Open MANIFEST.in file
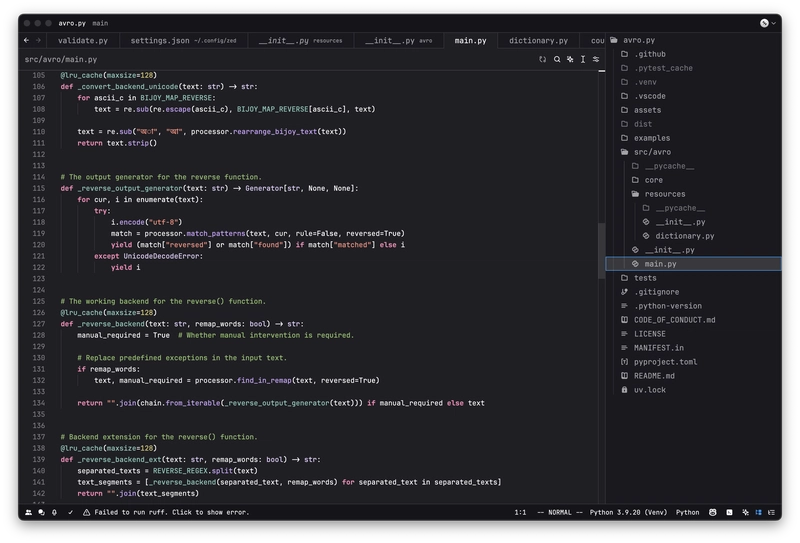This screenshot has width=800, height=543. click(x=693, y=348)
